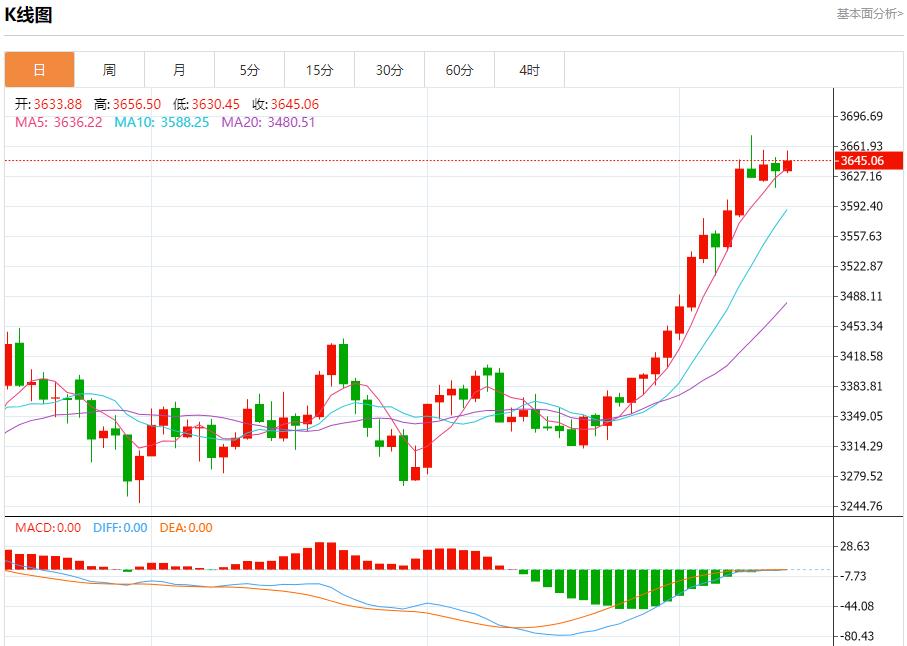Click the rightmost red candlestick
Screen dimensions: 907x646
coord(787,165)
